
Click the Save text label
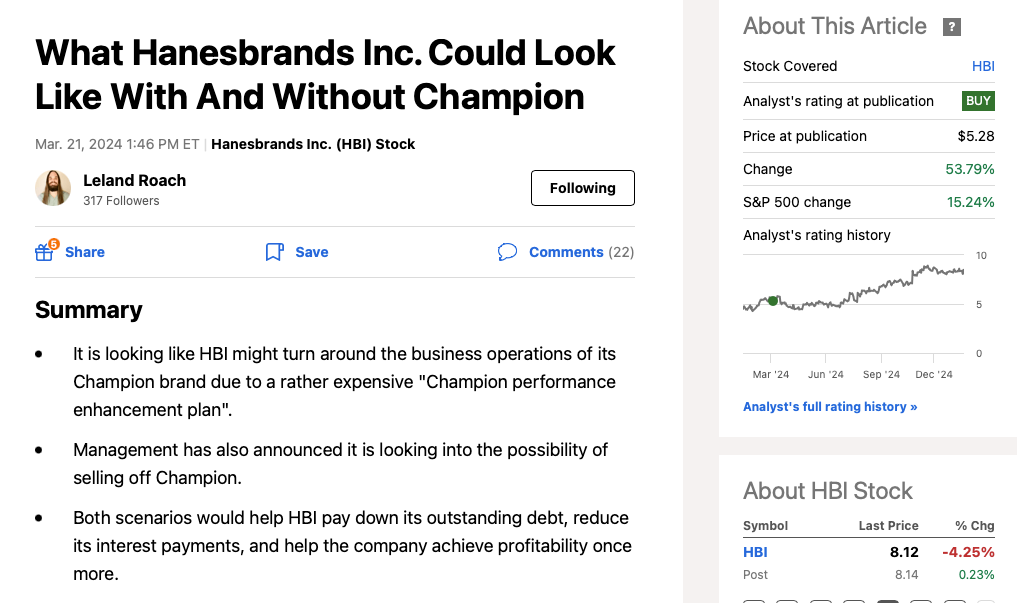click(312, 252)
